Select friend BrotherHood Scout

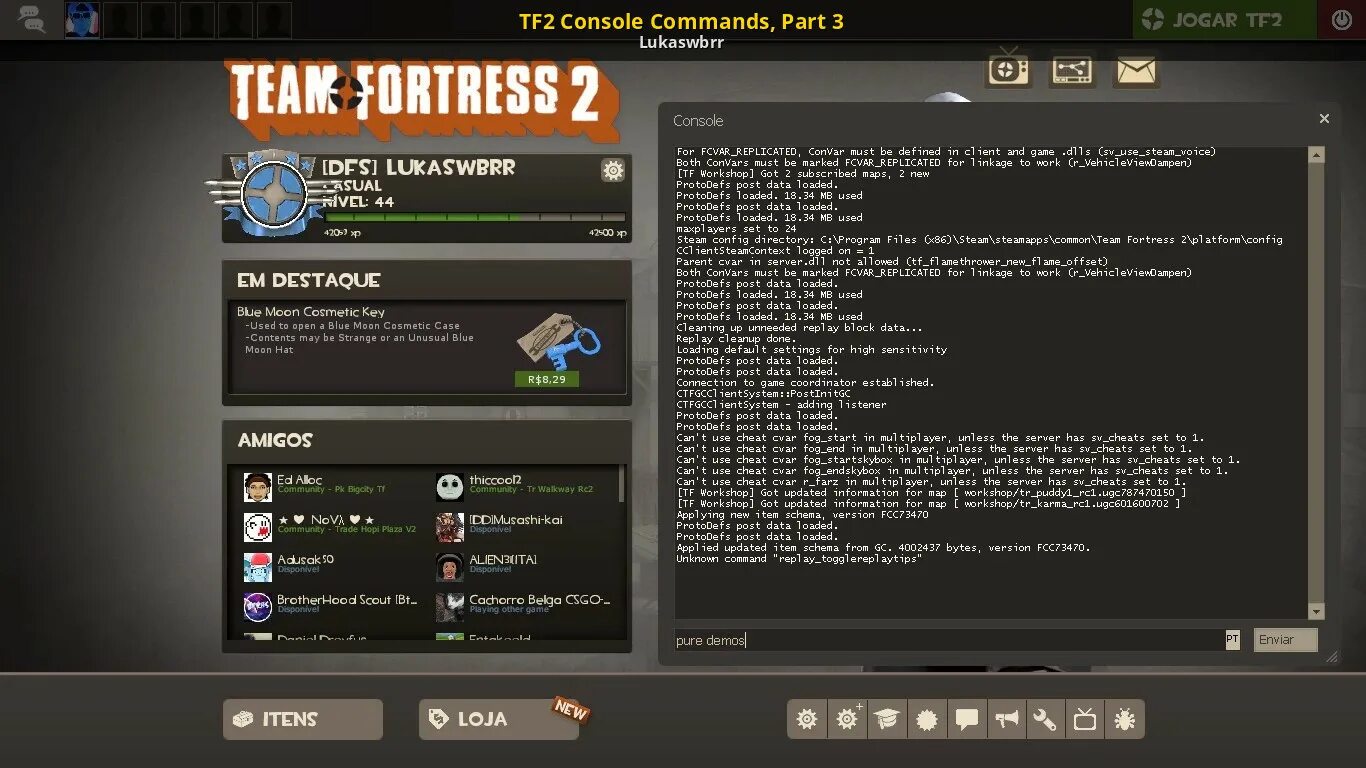point(331,605)
